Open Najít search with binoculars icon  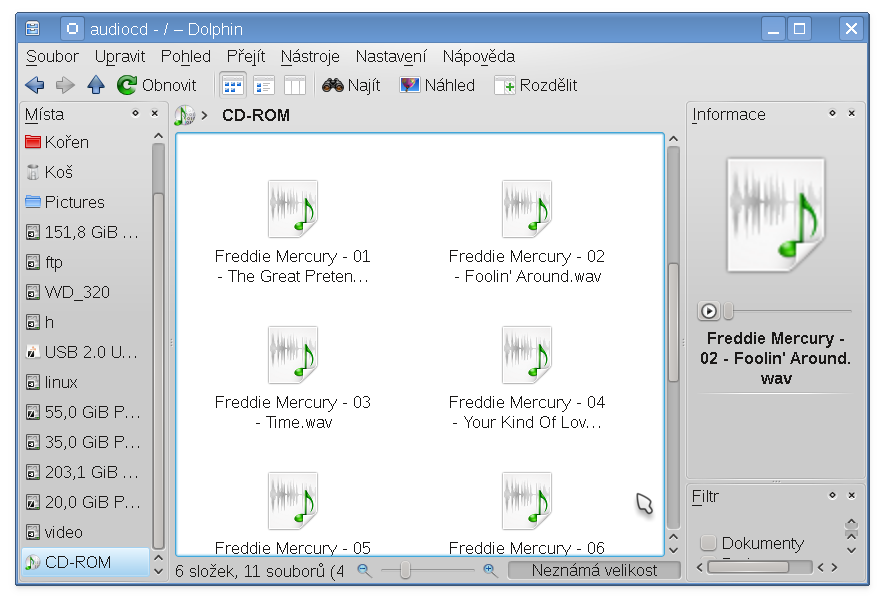tap(351, 85)
